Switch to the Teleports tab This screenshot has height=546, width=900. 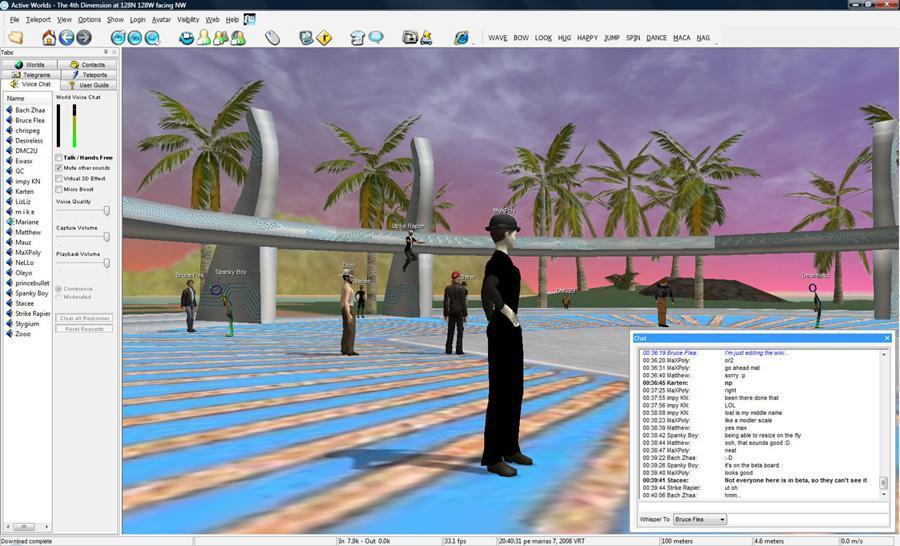88,75
